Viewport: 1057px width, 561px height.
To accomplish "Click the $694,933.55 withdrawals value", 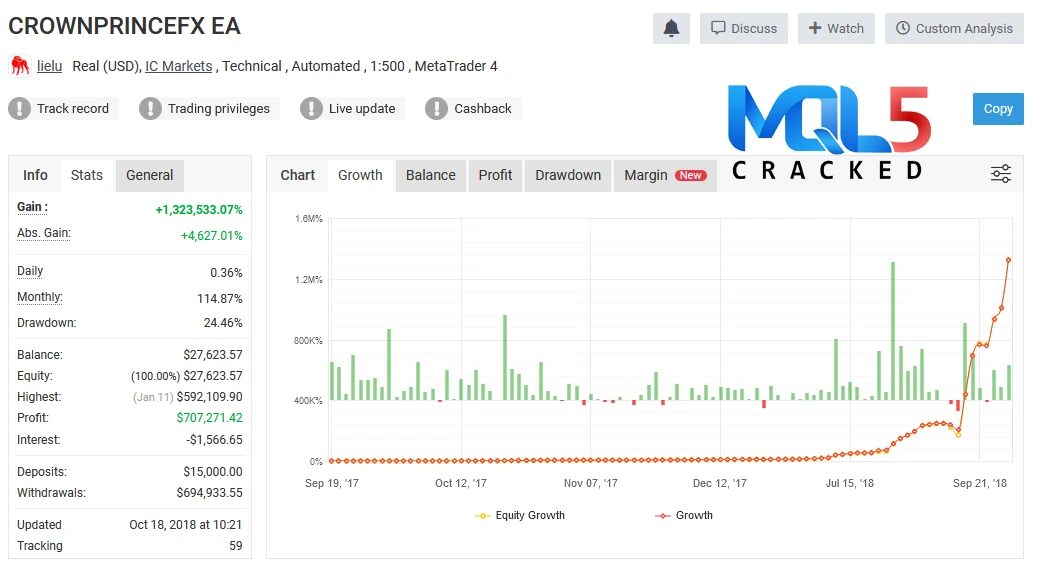I will (x=210, y=493).
